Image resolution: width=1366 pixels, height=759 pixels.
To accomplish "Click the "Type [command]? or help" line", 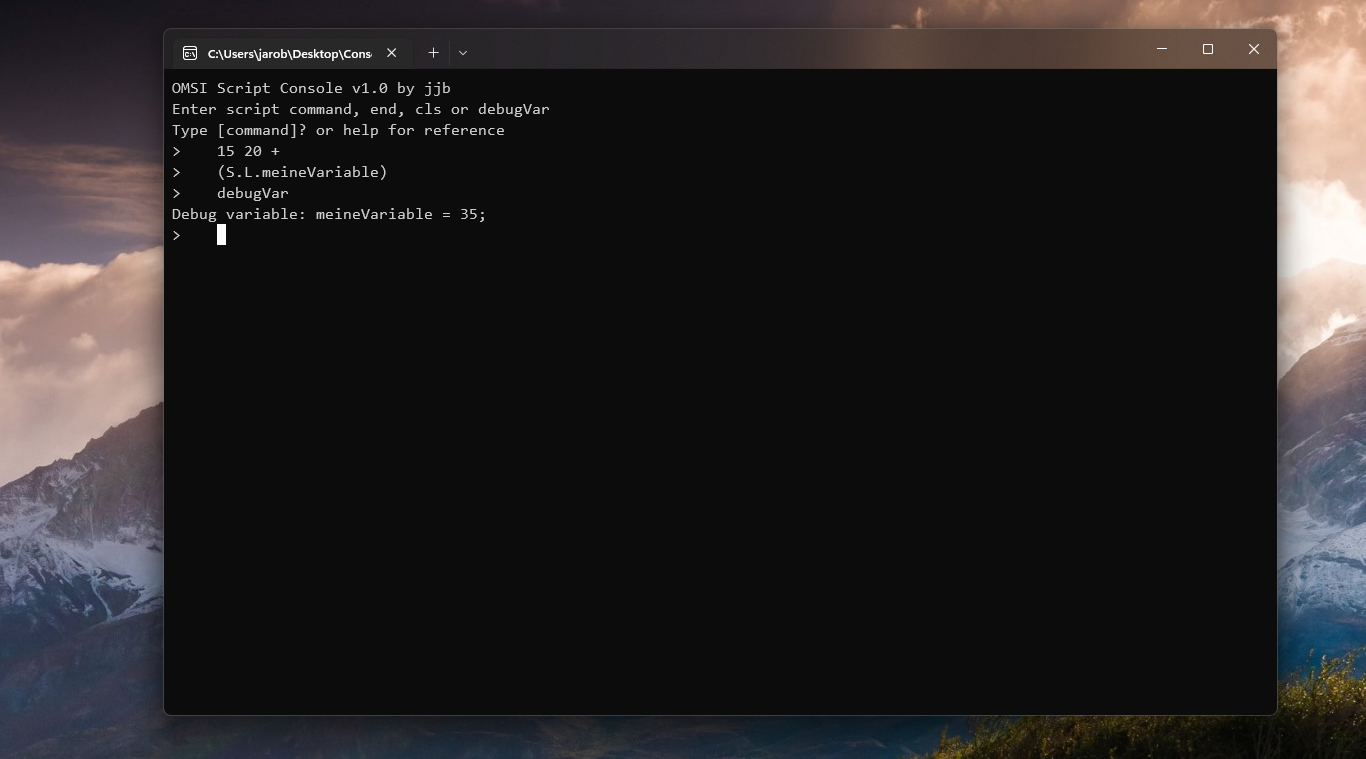I will (x=338, y=130).
